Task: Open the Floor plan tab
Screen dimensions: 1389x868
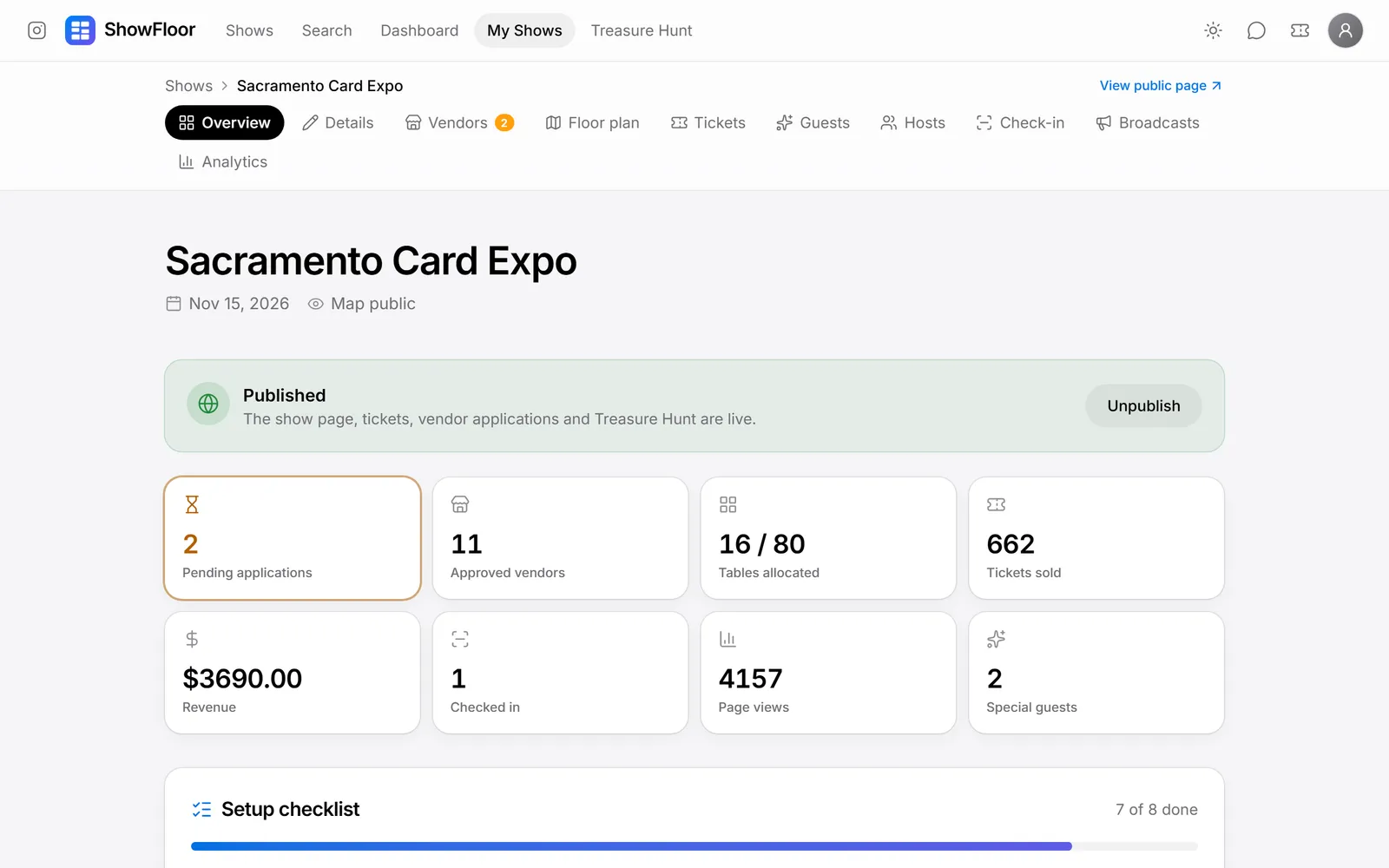Action: pos(592,122)
